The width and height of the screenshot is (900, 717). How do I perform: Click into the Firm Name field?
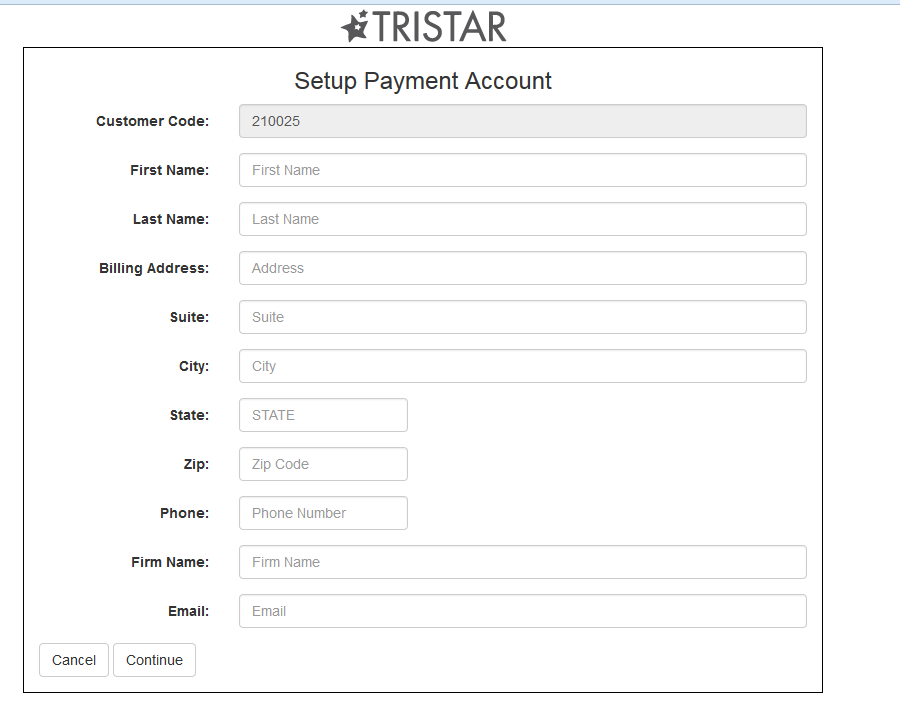(x=523, y=562)
